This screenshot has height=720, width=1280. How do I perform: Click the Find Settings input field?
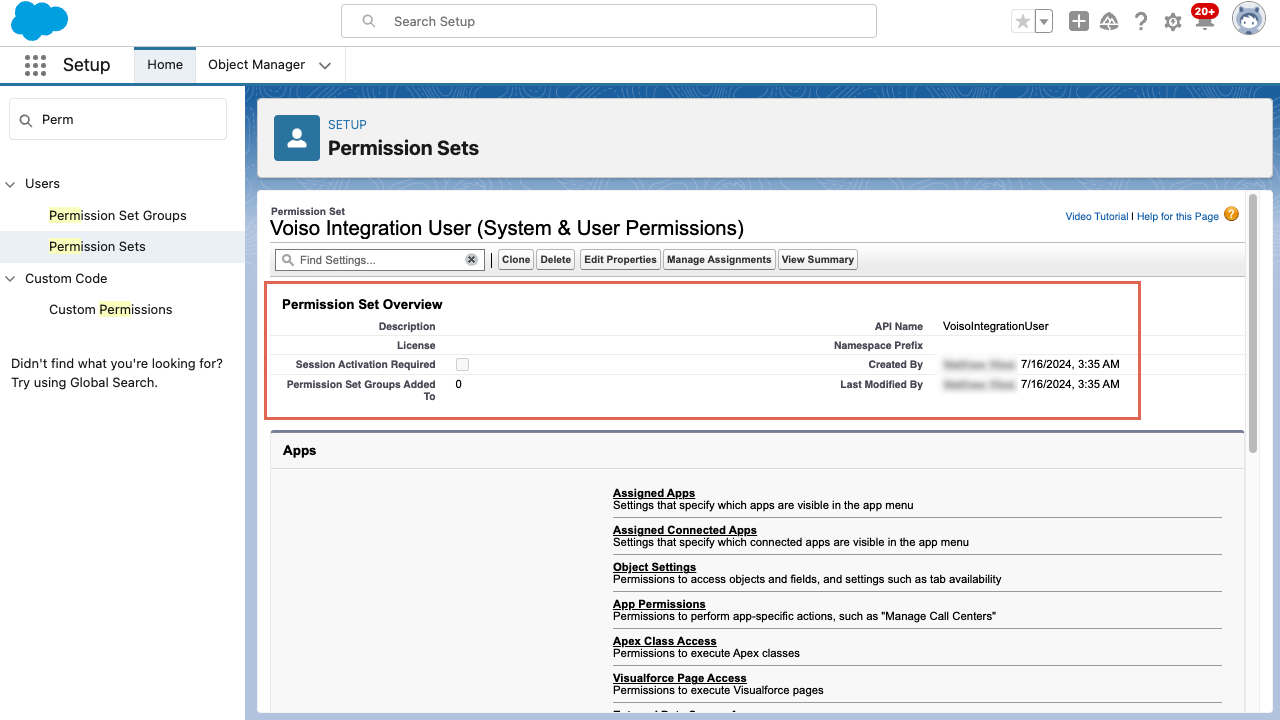380,260
